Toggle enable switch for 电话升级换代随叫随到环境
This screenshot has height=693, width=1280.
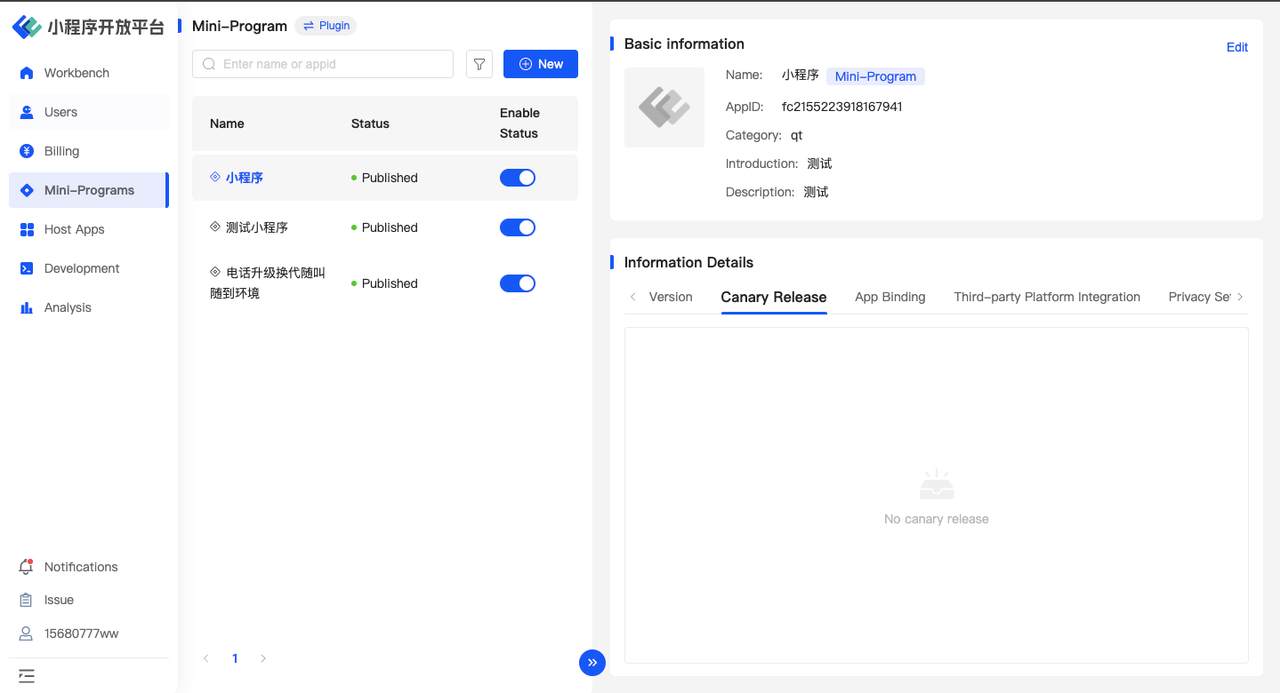(518, 284)
